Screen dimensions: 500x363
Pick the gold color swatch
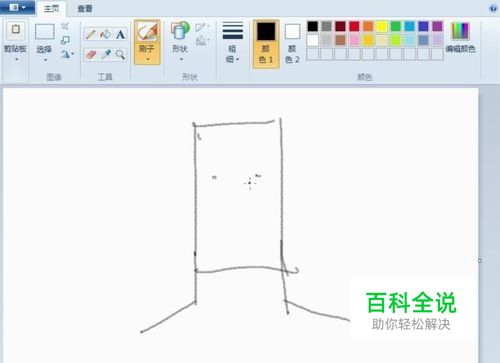368,40
